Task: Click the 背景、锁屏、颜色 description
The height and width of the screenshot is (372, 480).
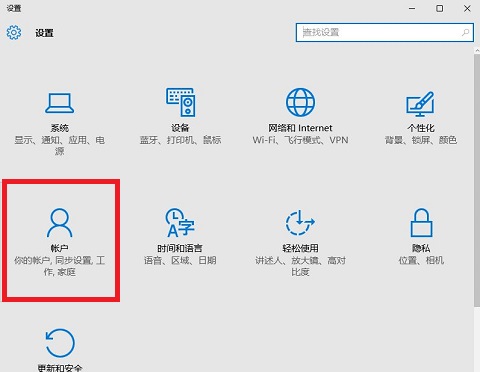Action: coord(421,140)
